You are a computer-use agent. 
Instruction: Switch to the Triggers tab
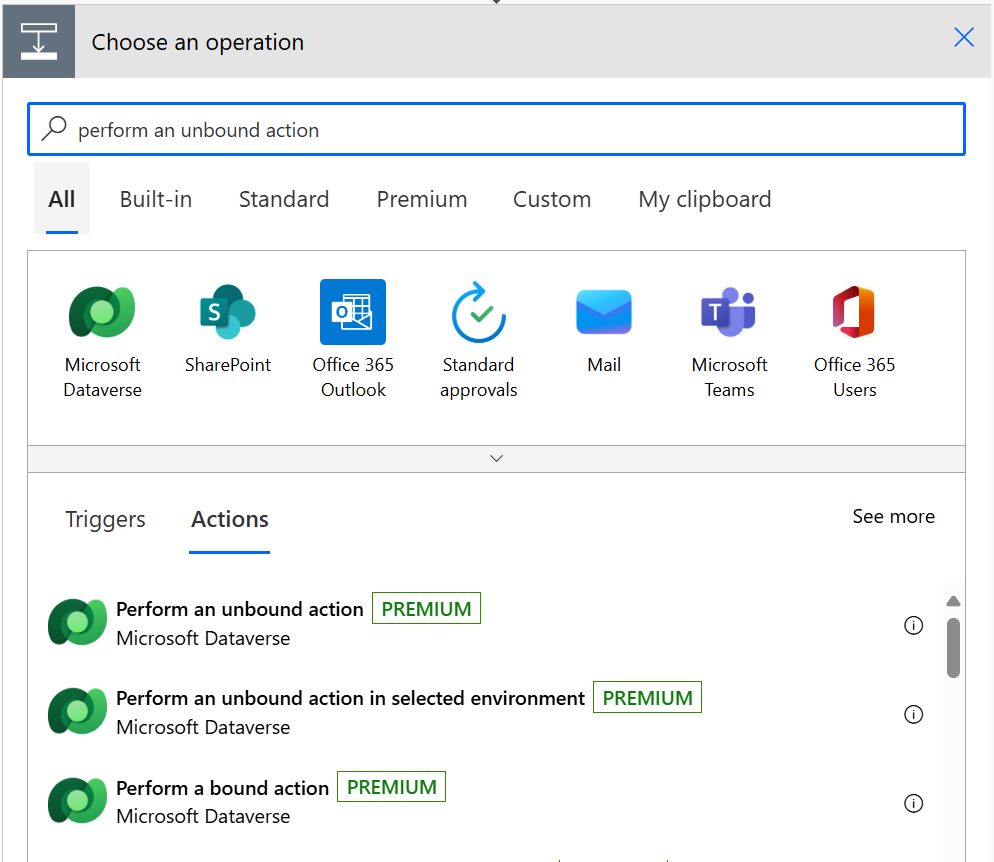tap(105, 519)
